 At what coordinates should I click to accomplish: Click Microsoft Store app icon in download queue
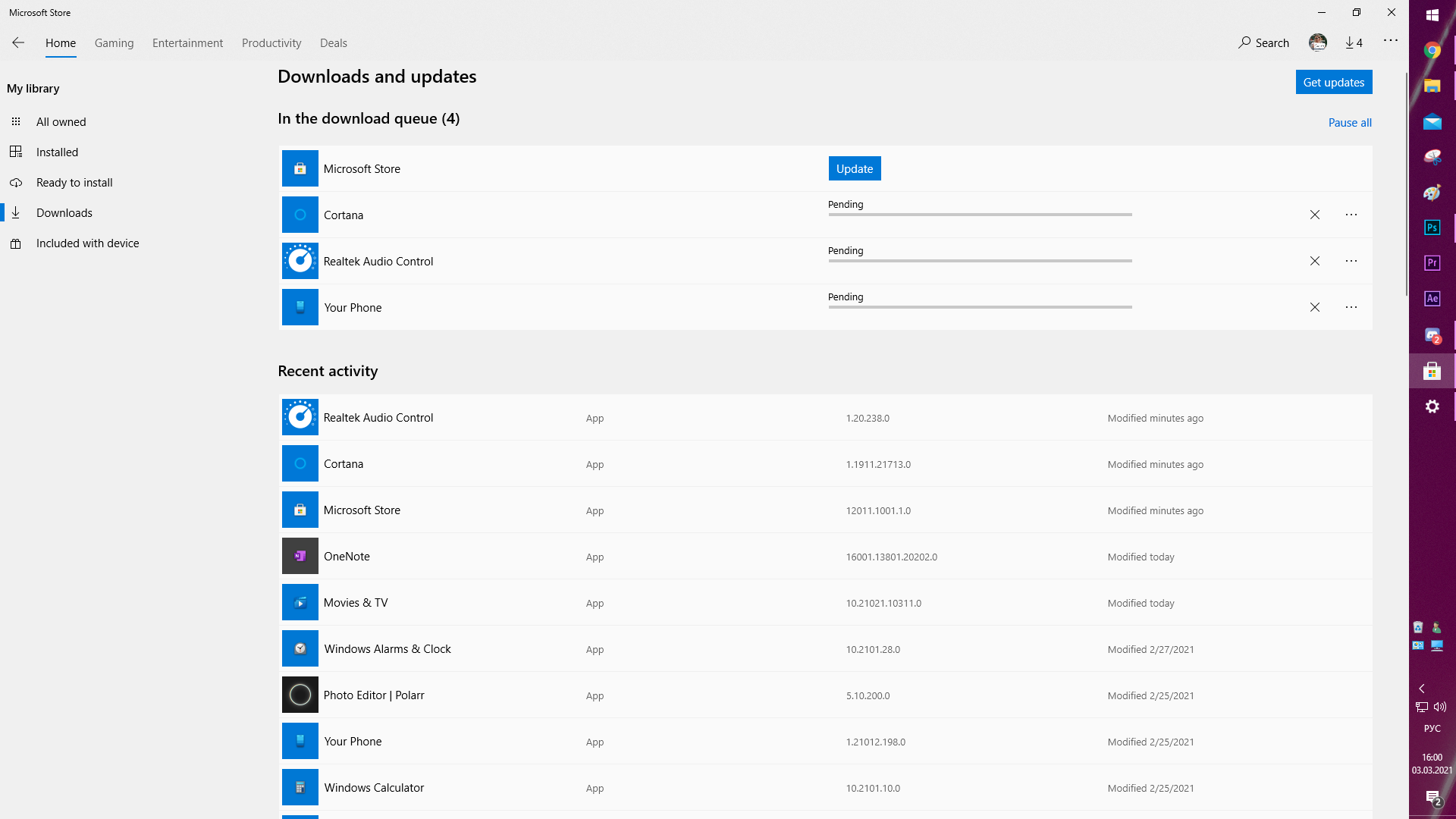[300, 168]
